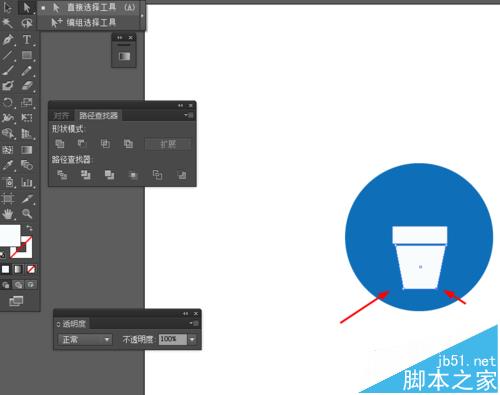500x395 pixels.
Task: Enable Draw Inside mode
Action: pos(31,285)
